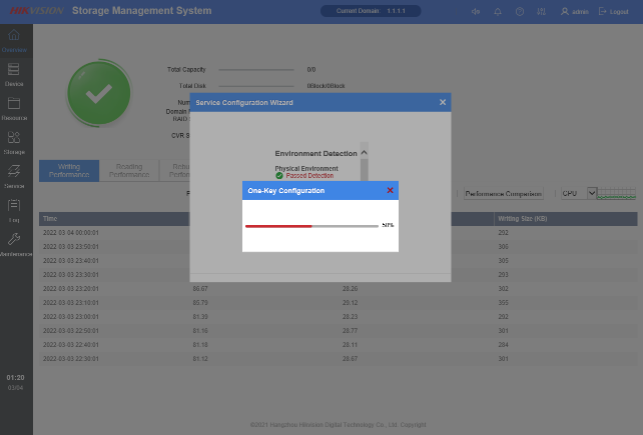643x435 pixels.
Task: Open the Log sidebar icon
Action: [x=14, y=209]
